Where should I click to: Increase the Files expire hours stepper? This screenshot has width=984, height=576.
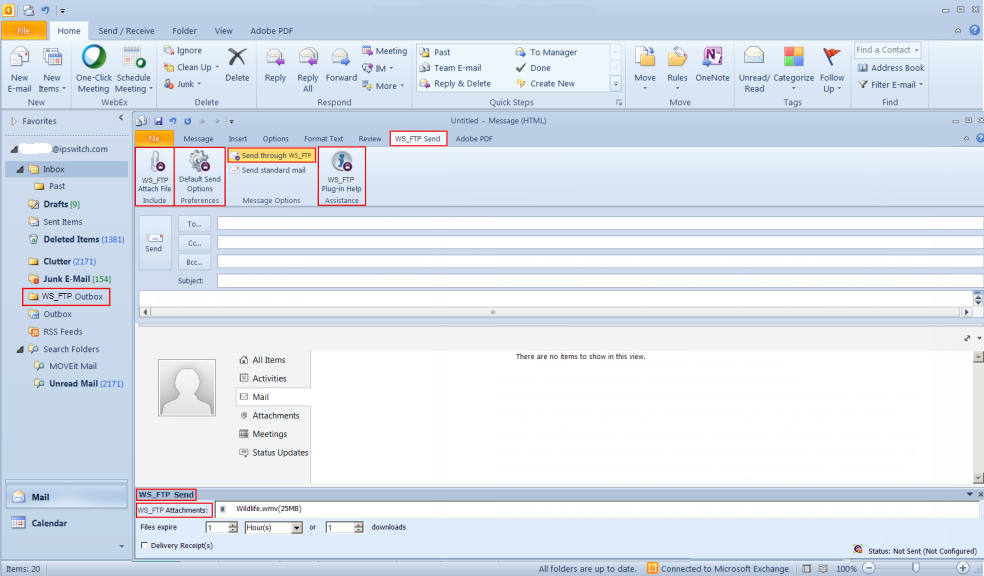pos(233,525)
